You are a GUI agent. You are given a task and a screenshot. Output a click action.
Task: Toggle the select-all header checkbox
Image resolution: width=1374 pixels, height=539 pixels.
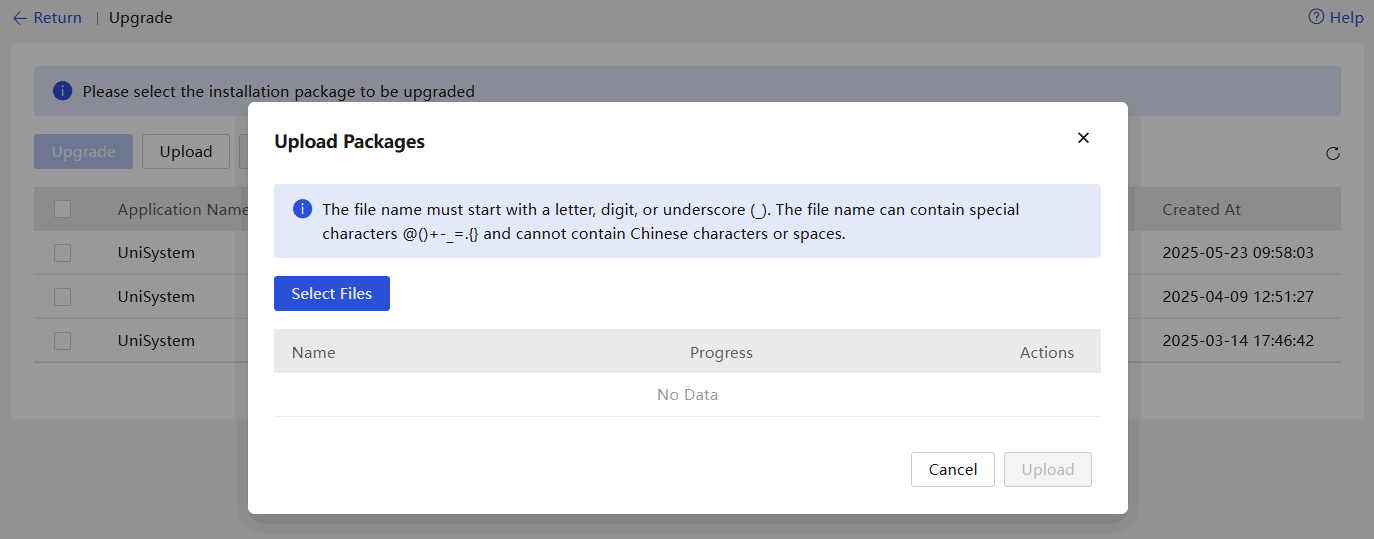(62, 209)
